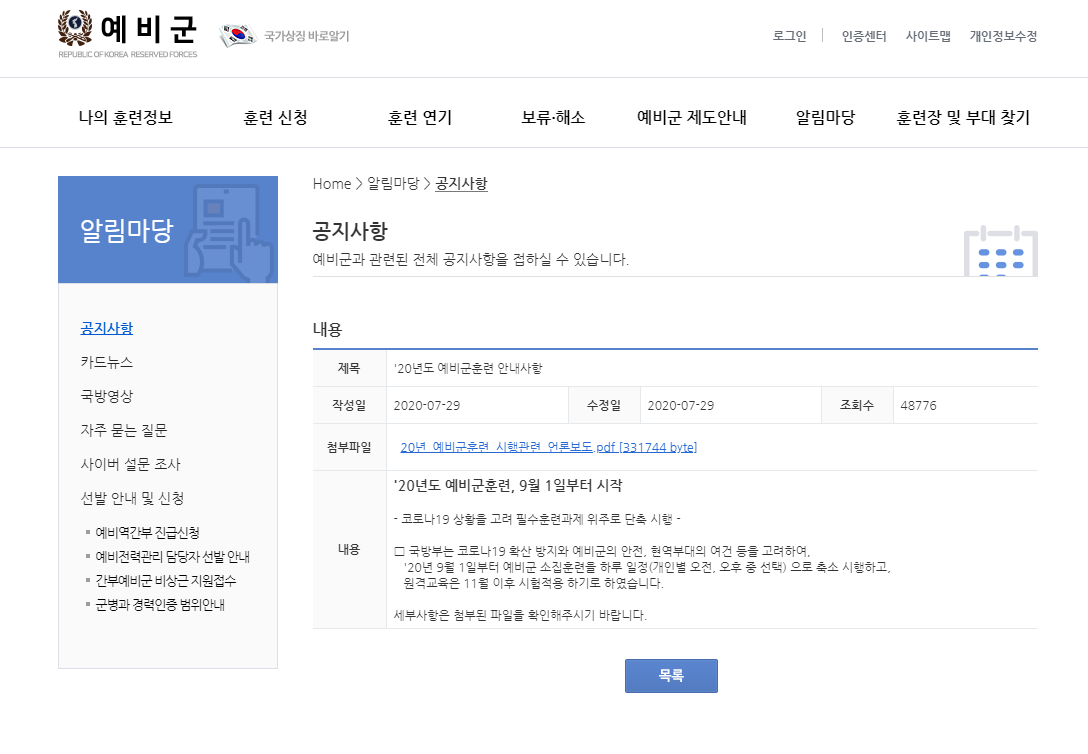Open 예비전력관리 담당자 선발 안내
Viewport: 1088px width, 754px height.
(x=172, y=557)
